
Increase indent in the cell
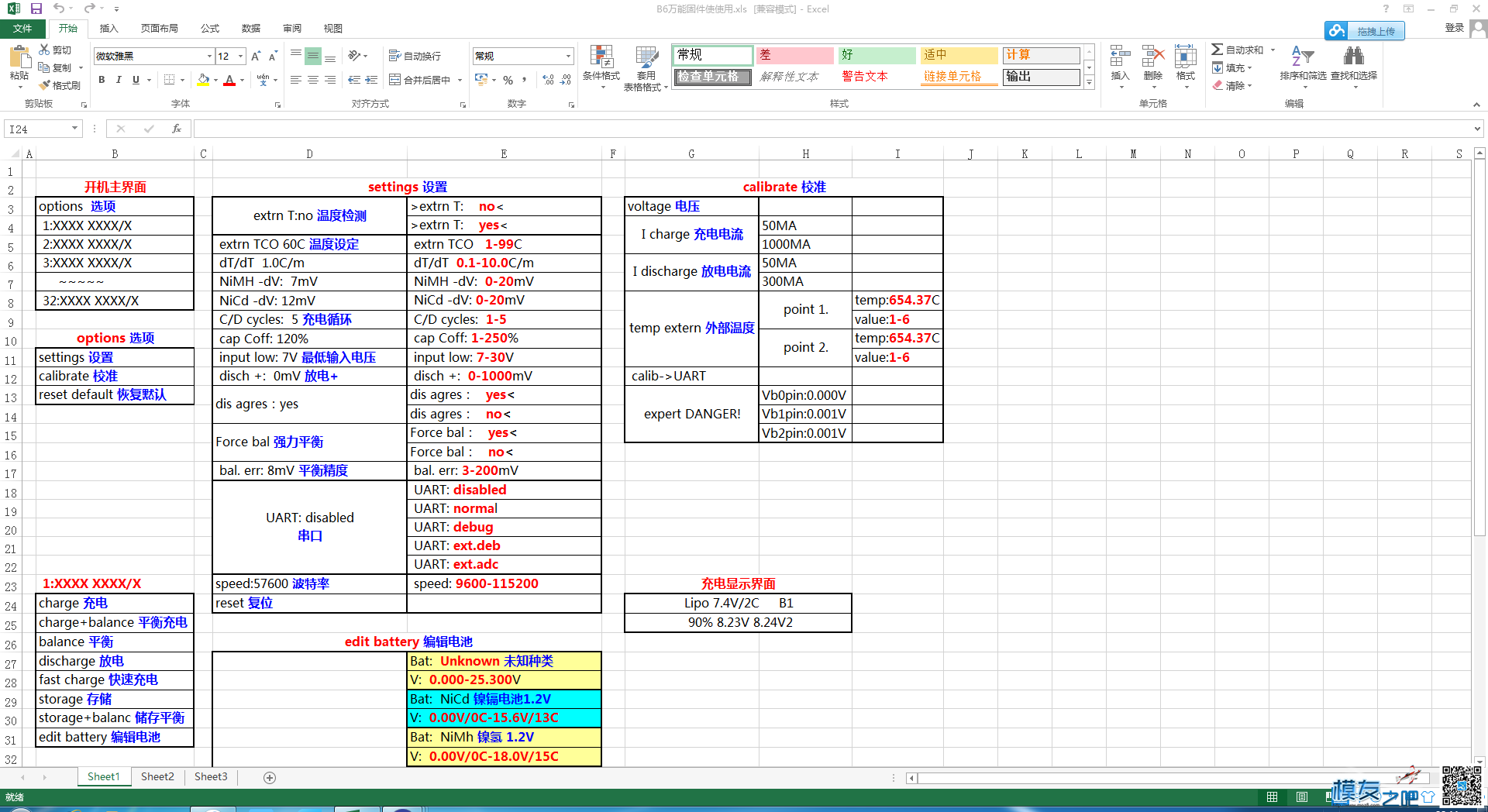coord(371,80)
